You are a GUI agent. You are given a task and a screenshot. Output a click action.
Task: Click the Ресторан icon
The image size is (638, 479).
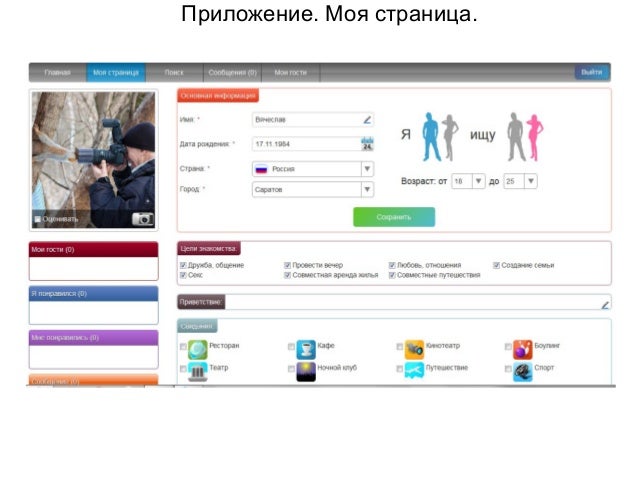(198, 349)
